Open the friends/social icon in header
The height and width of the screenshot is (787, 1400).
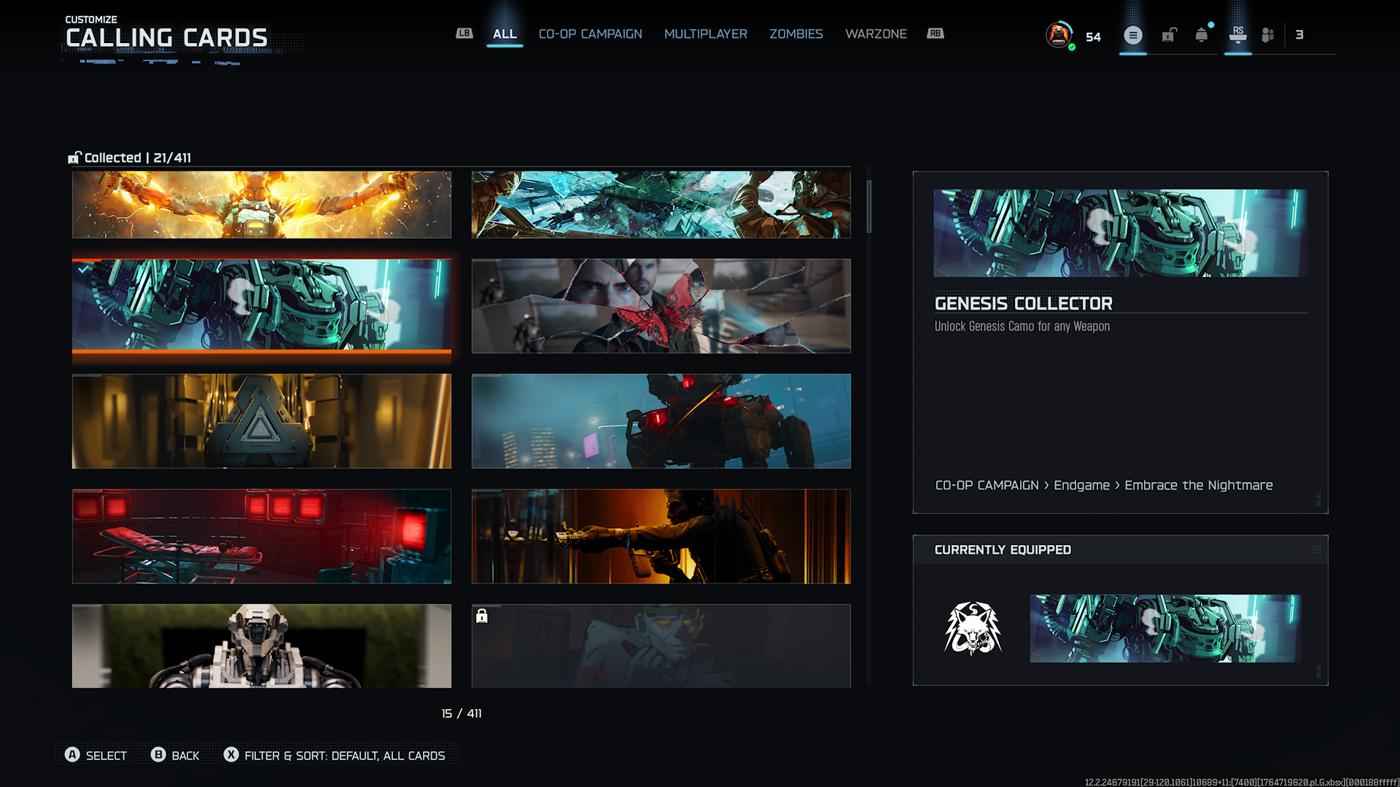click(1267, 35)
